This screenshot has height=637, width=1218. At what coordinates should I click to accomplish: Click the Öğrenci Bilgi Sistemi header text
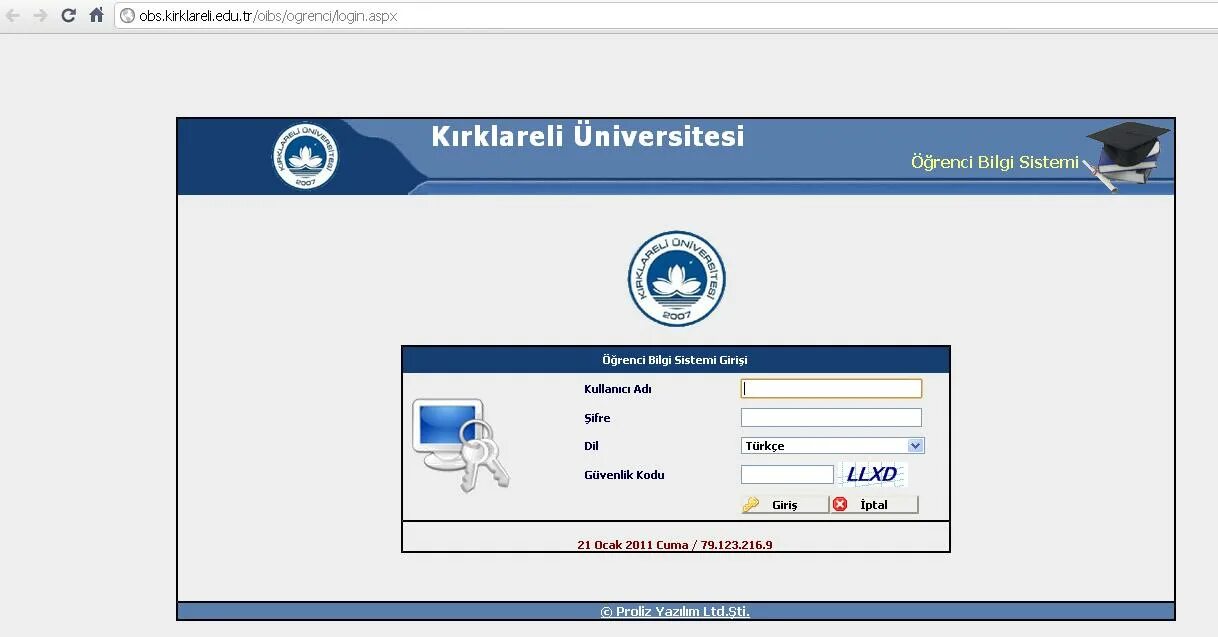(x=995, y=162)
